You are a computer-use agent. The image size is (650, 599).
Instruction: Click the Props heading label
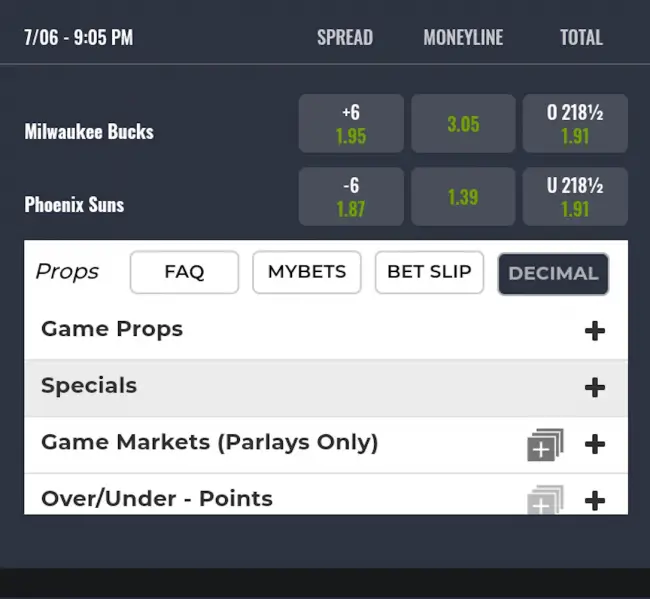67,271
